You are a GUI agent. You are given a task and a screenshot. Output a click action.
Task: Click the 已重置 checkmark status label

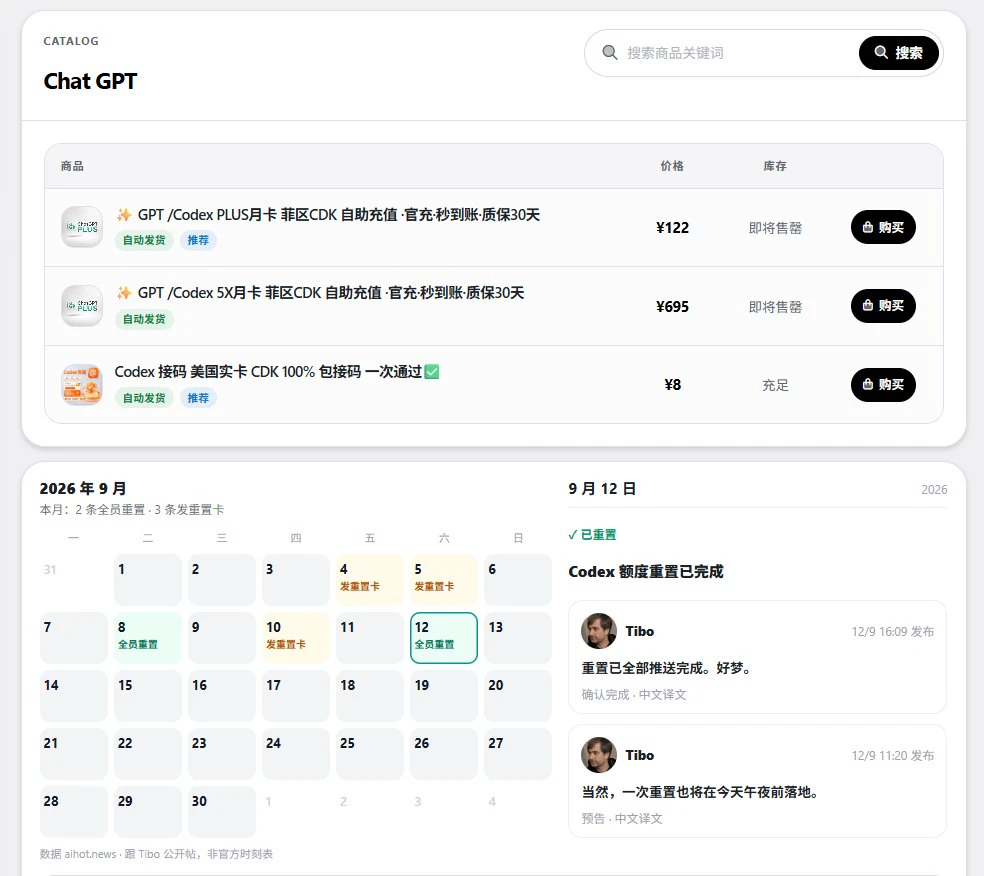pos(592,535)
